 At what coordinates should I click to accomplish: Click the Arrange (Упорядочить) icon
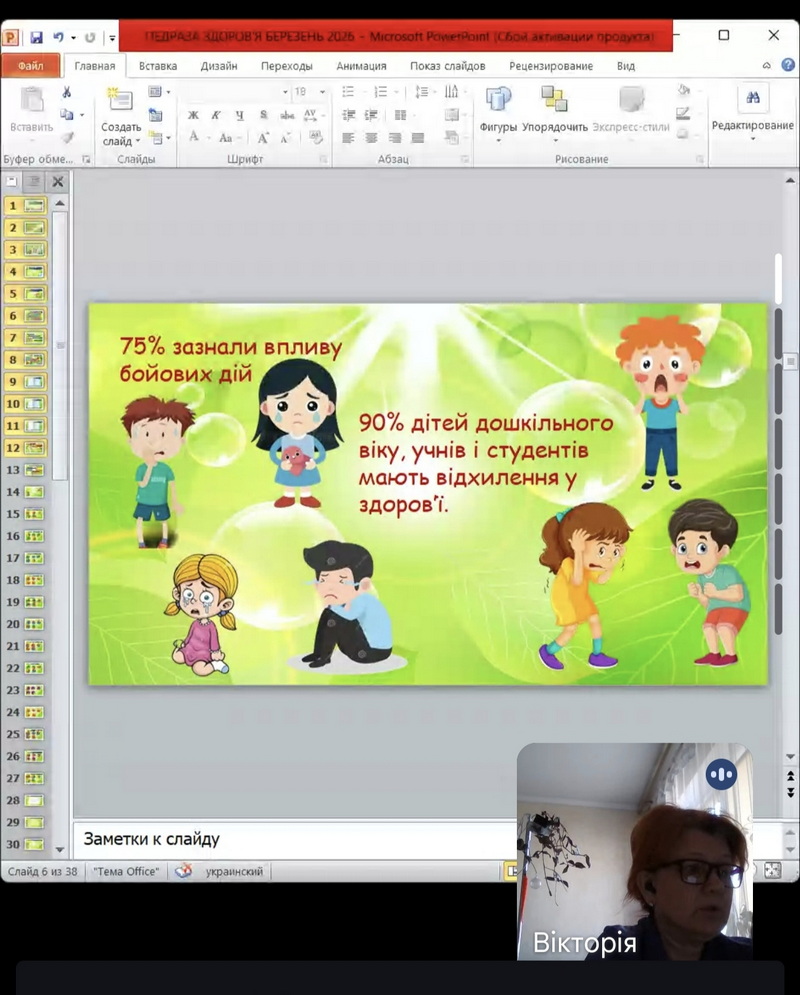pyautogui.click(x=554, y=101)
